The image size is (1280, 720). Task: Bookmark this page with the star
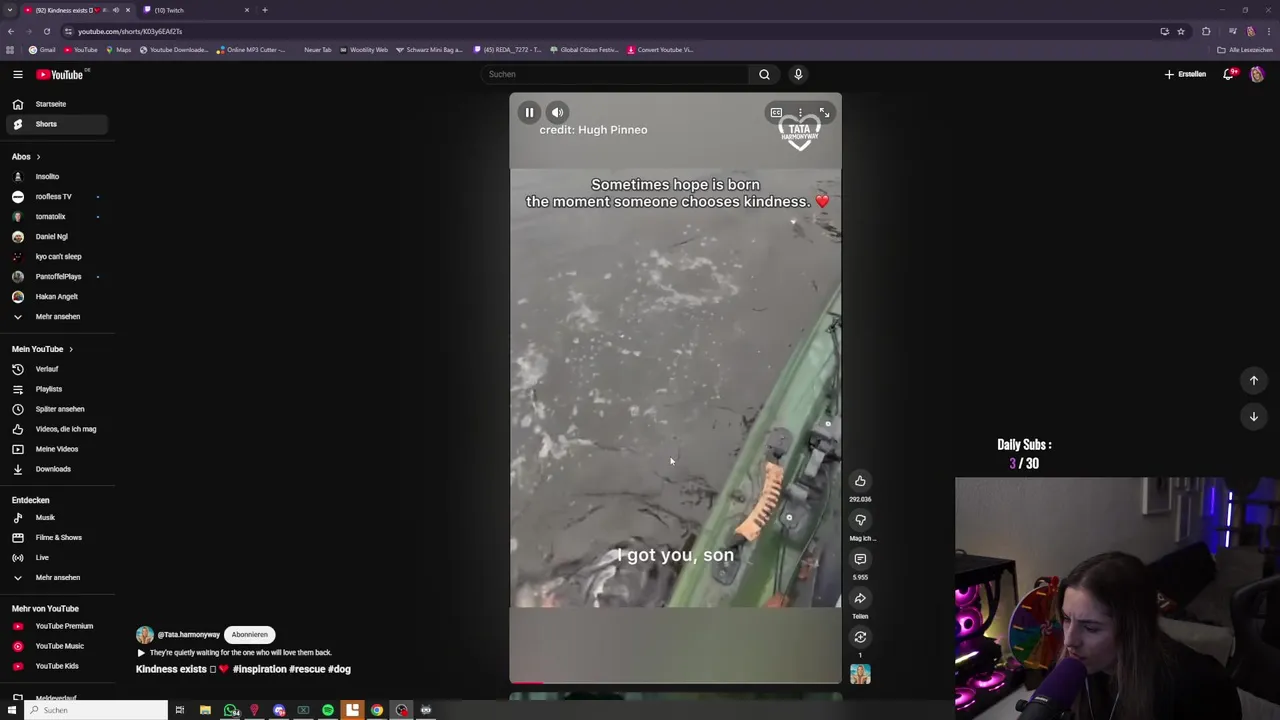pyautogui.click(x=1181, y=31)
